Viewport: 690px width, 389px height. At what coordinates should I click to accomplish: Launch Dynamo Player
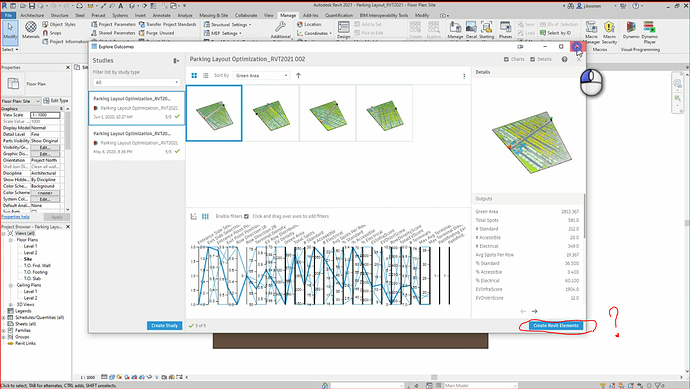click(650, 33)
